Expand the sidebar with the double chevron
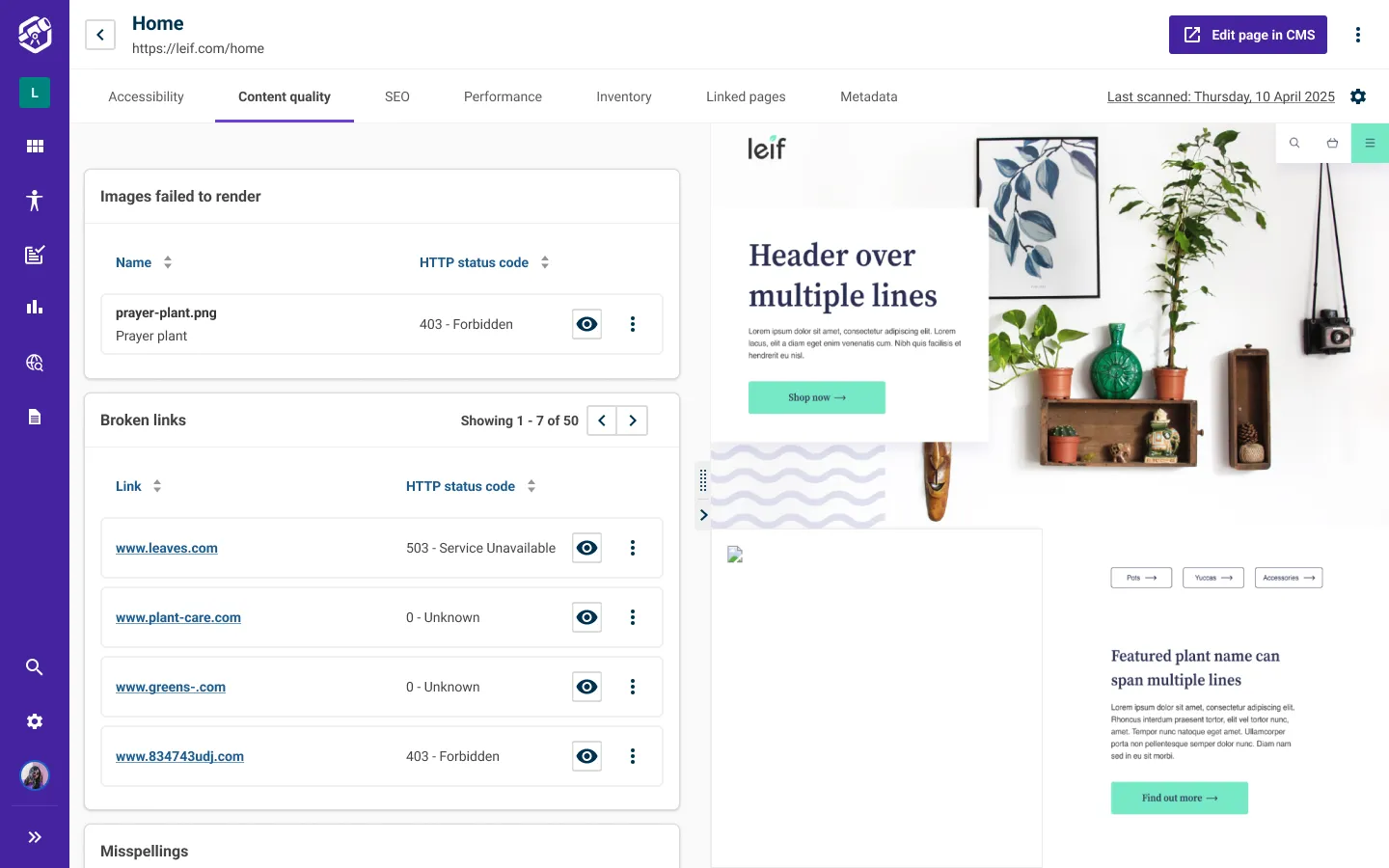The width and height of the screenshot is (1389, 868). 35,837
